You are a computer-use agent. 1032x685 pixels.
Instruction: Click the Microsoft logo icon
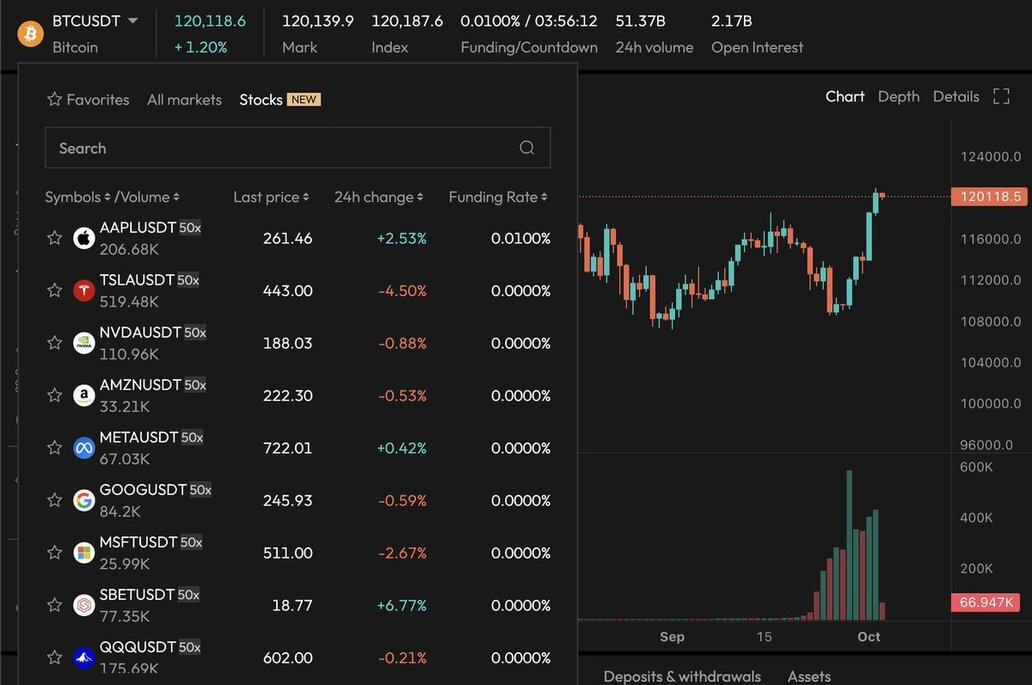[x=84, y=553]
